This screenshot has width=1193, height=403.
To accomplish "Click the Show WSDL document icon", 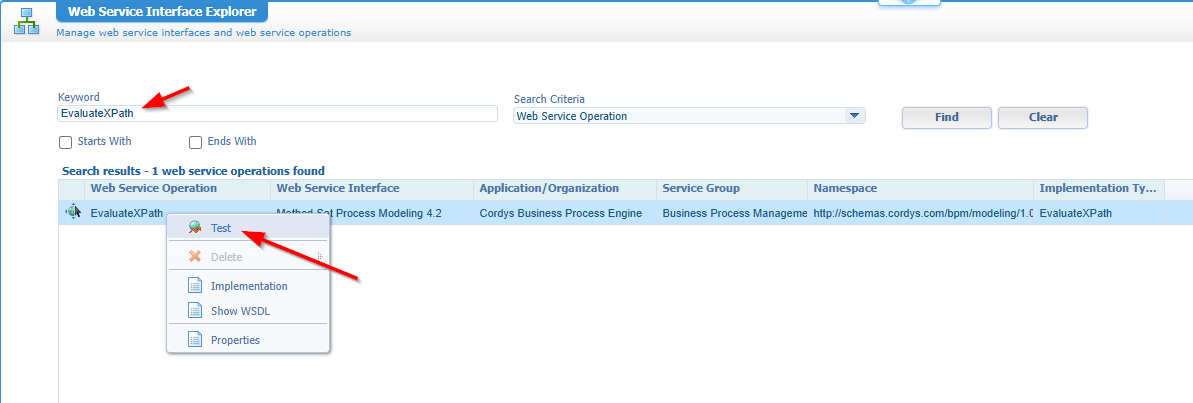I will point(194,311).
